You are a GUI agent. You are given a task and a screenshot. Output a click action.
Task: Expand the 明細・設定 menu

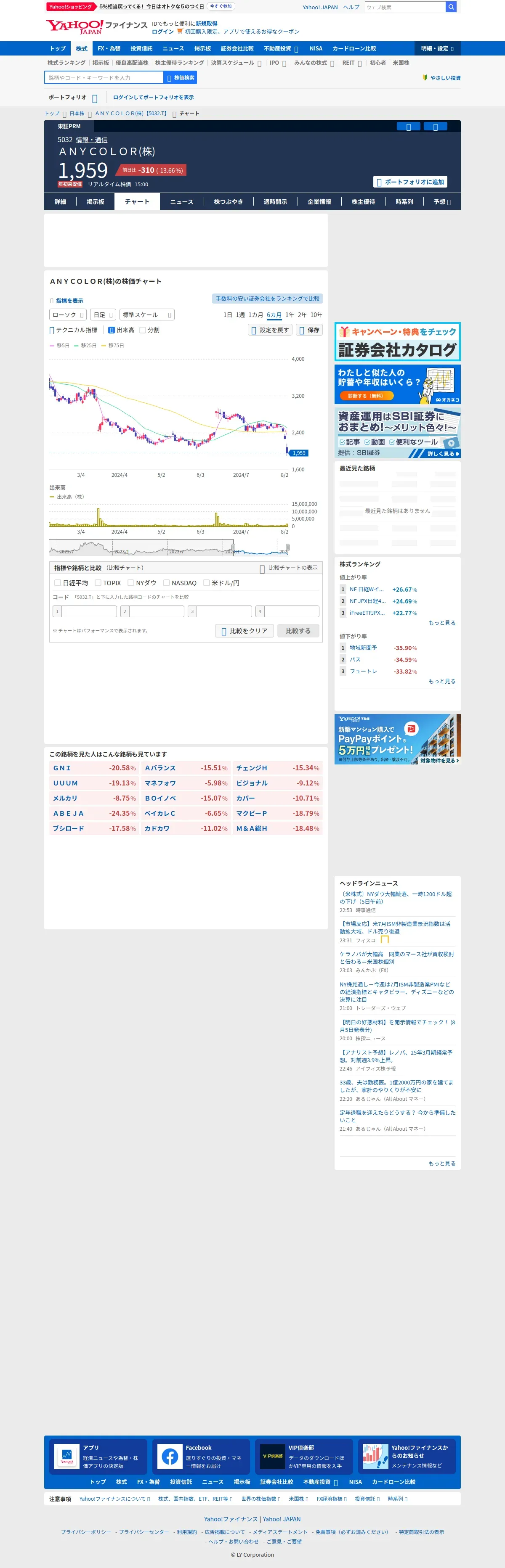point(437,49)
